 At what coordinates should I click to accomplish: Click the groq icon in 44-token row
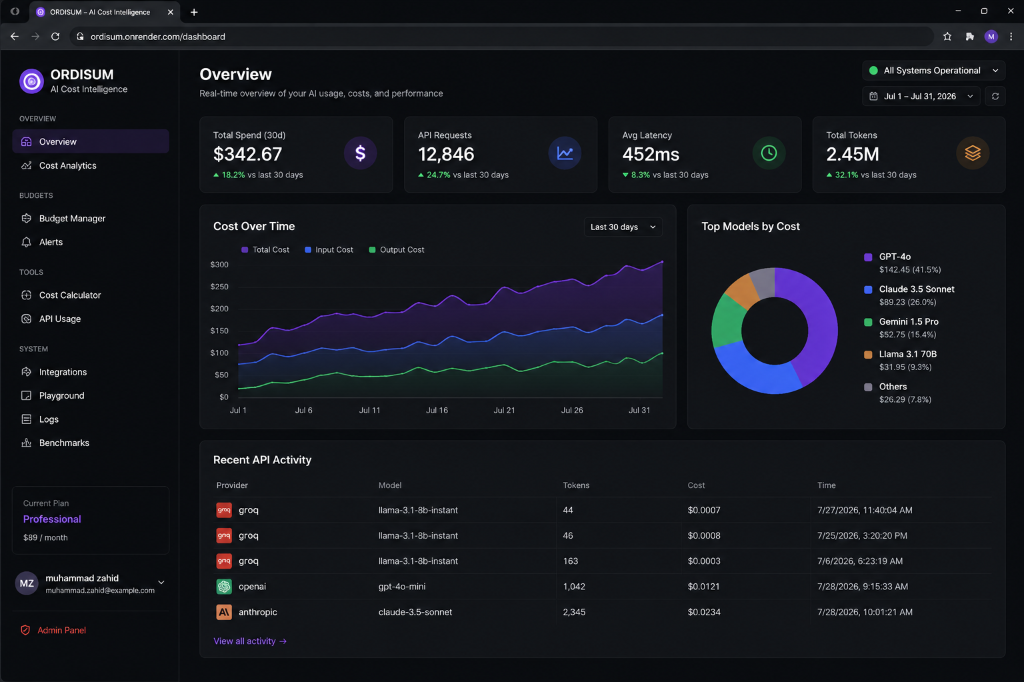(224, 510)
